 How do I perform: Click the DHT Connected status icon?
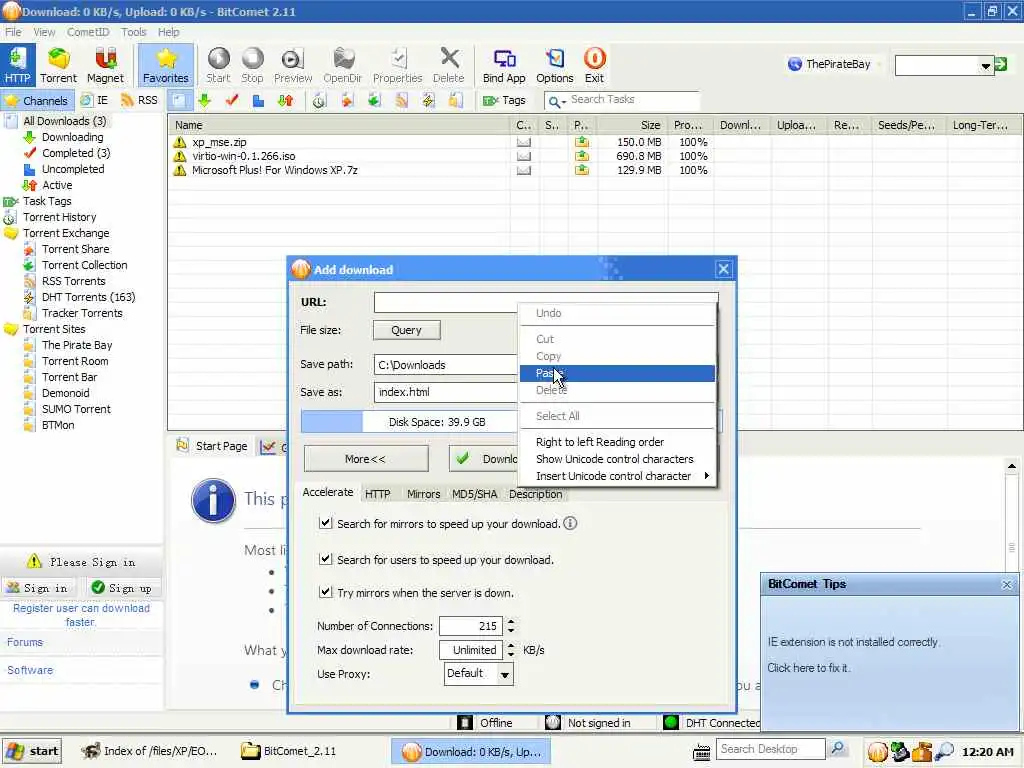(x=670, y=722)
